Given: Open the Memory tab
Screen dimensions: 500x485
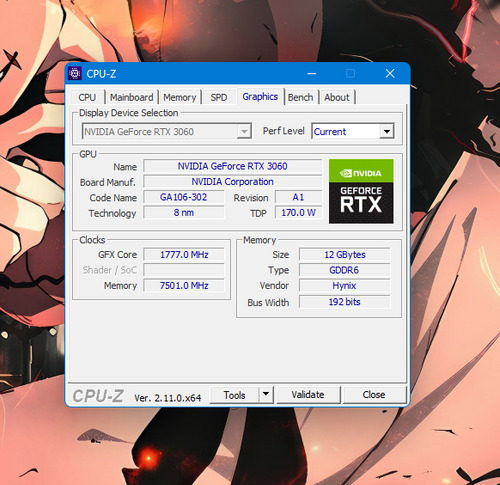Looking at the screenshot, I should [x=180, y=97].
